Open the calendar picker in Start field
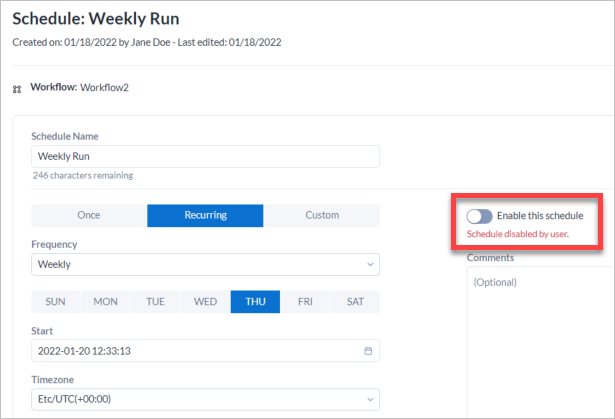Image resolution: width=615 pixels, height=419 pixels. click(x=368, y=351)
